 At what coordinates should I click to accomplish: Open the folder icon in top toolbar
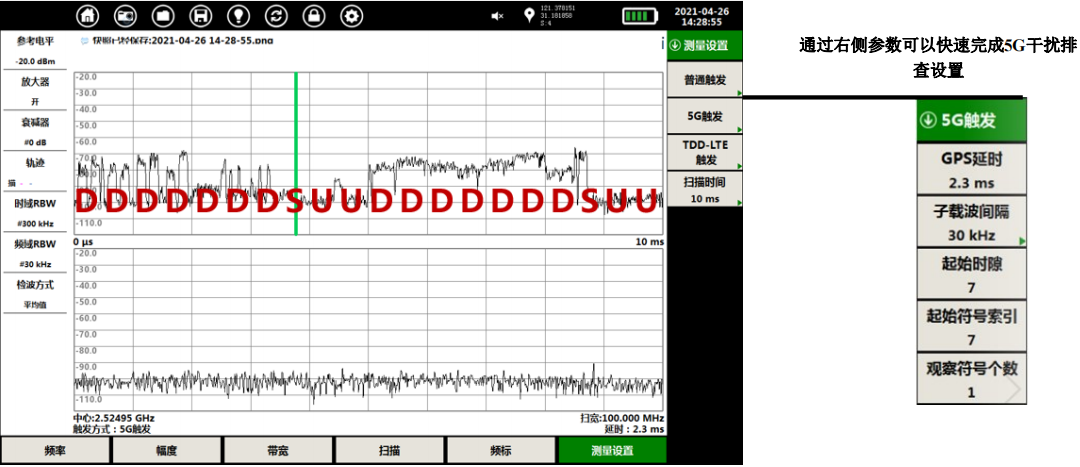163,16
